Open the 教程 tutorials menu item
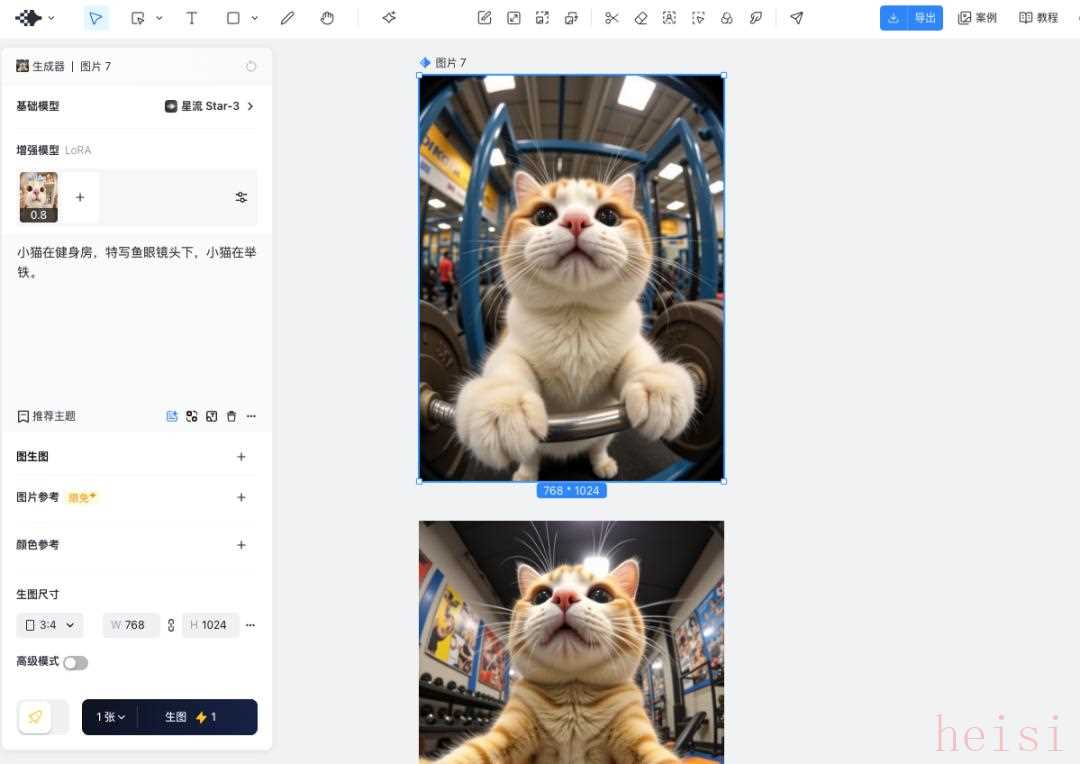 pos(1038,18)
